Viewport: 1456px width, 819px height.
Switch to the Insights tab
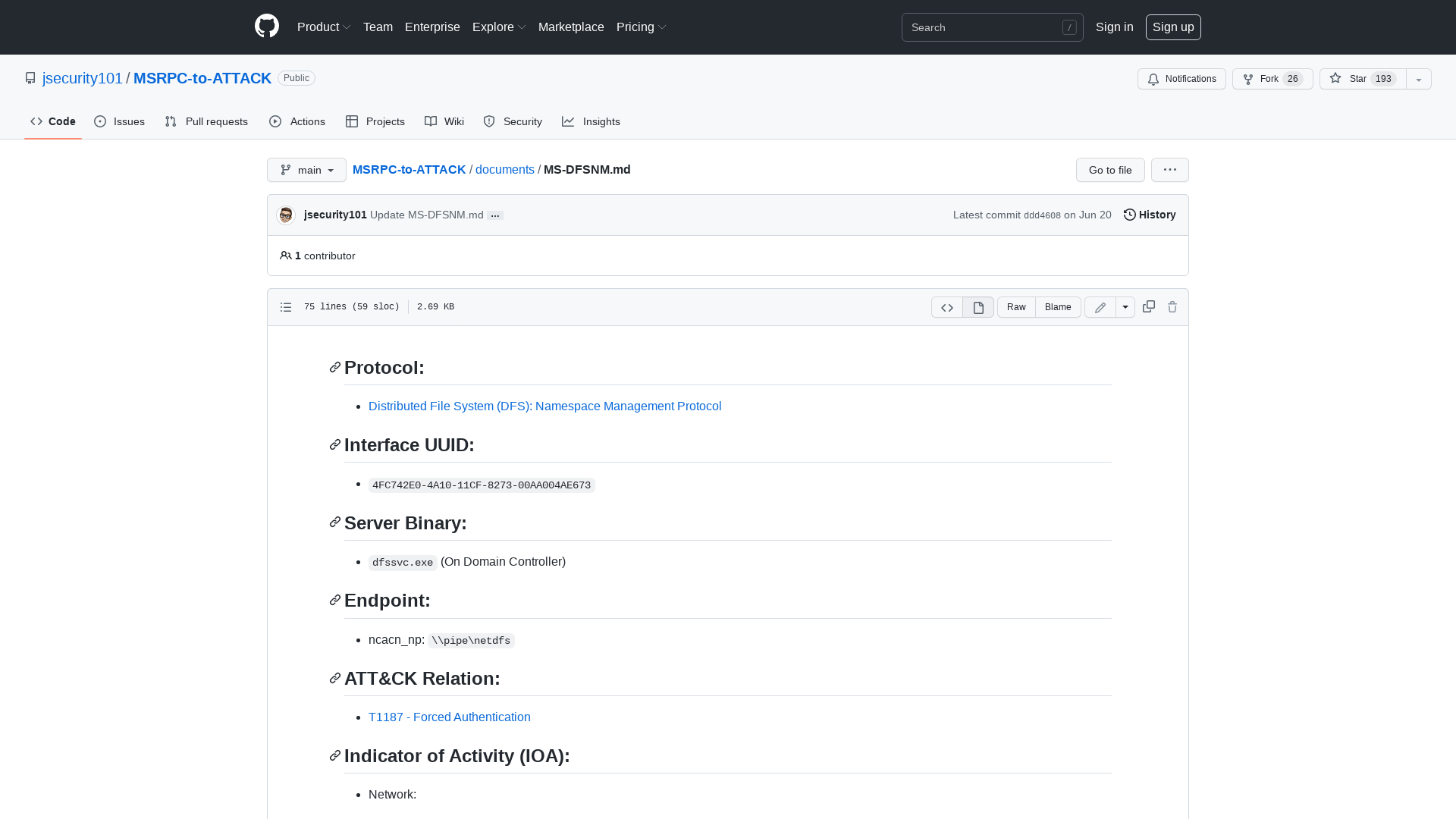pyautogui.click(x=591, y=121)
